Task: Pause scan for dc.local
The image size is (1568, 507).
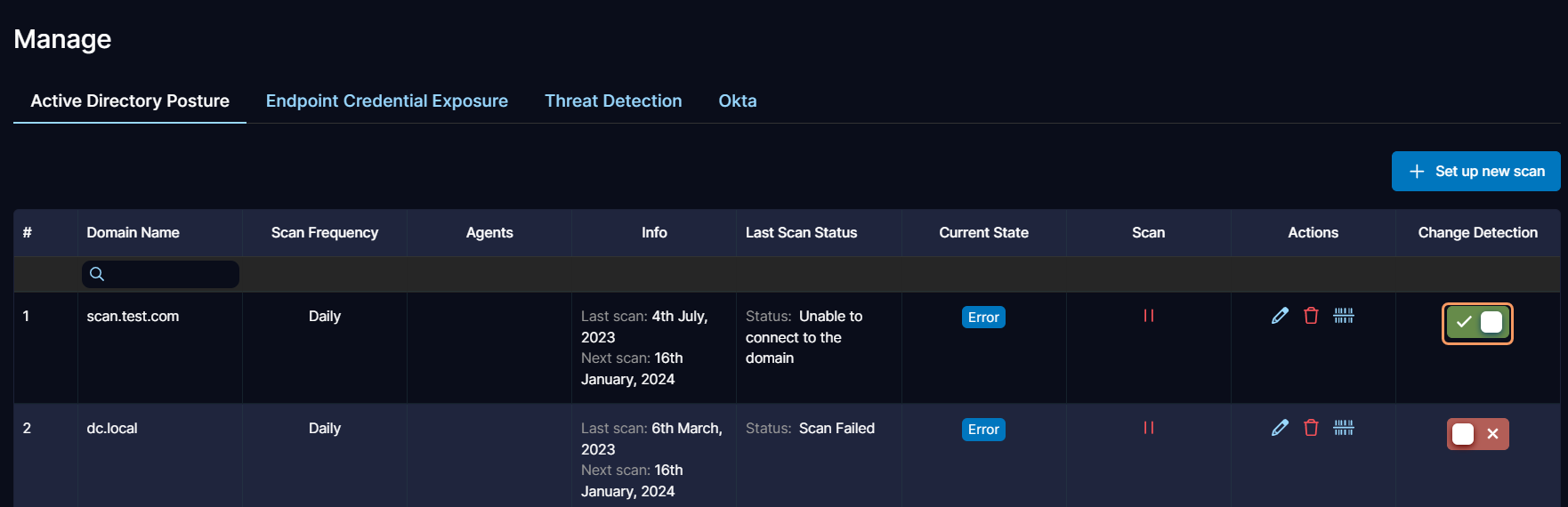Action: [1148, 428]
